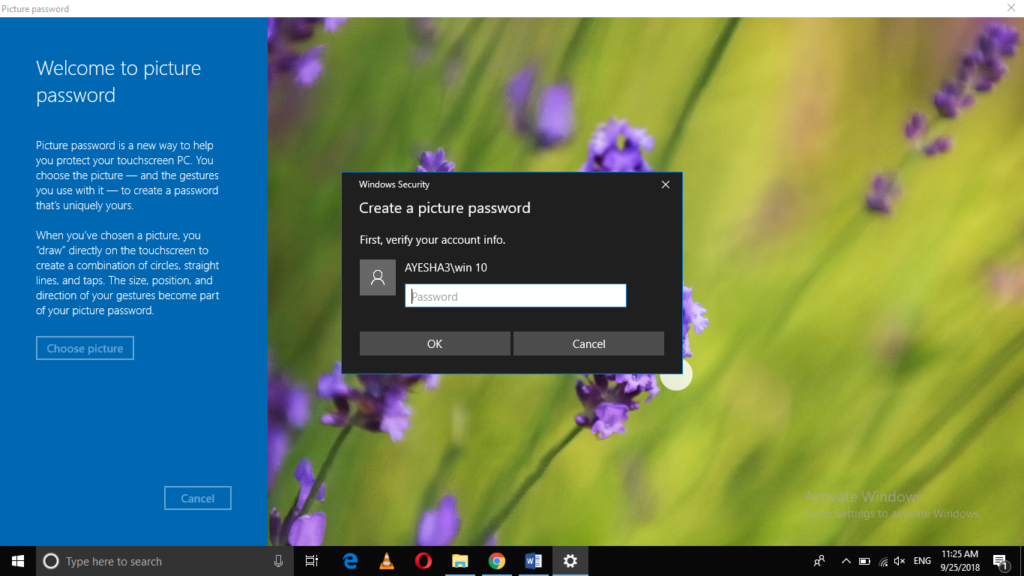Open Microsoft Word
The image size is (1024, 576).
533,561
